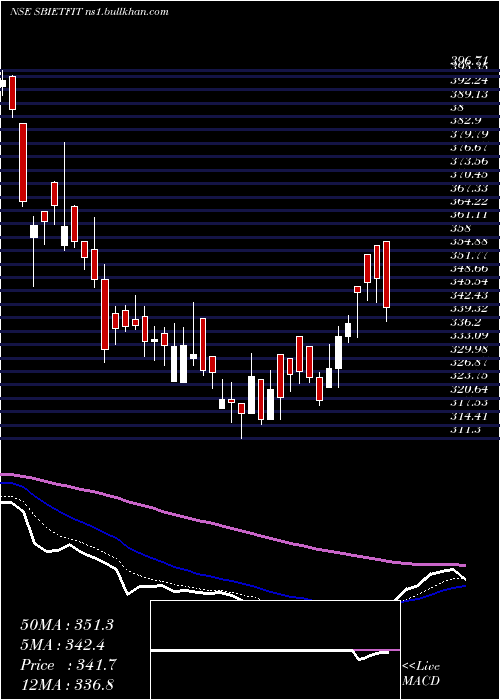Image resolution: width=500 pixels, height=700 pixels.
Task: Select the 333.09 price level label
Action: click(x=468, y=335)
